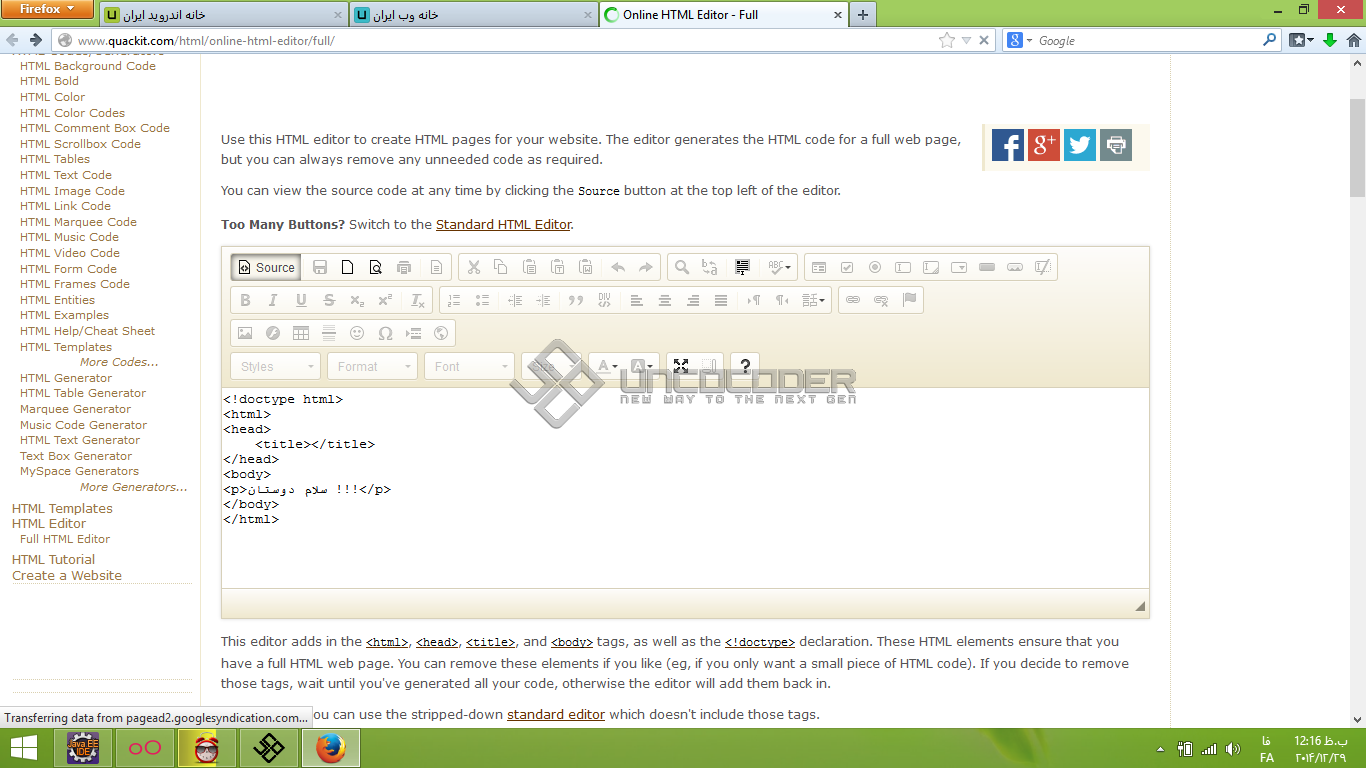Open the Format dropdown
Image resolution: width=1366 pixels, height=768 pixels.
(372, 366)
